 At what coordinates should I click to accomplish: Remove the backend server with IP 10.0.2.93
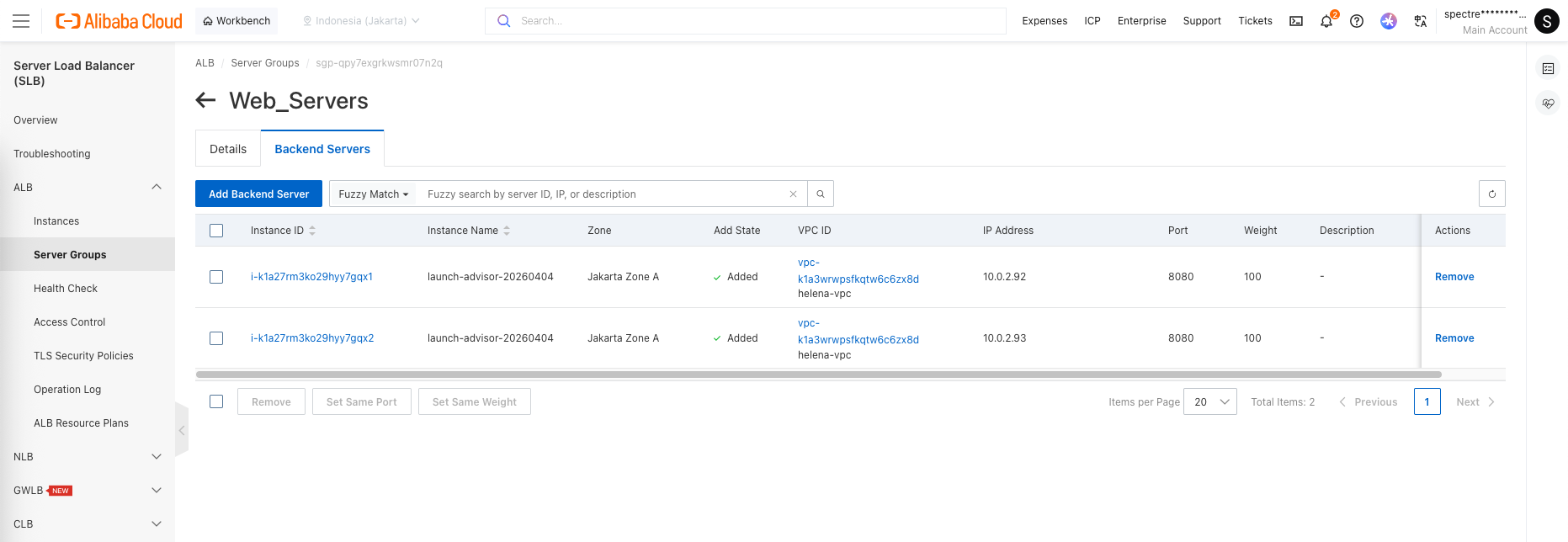[1454, 338]
